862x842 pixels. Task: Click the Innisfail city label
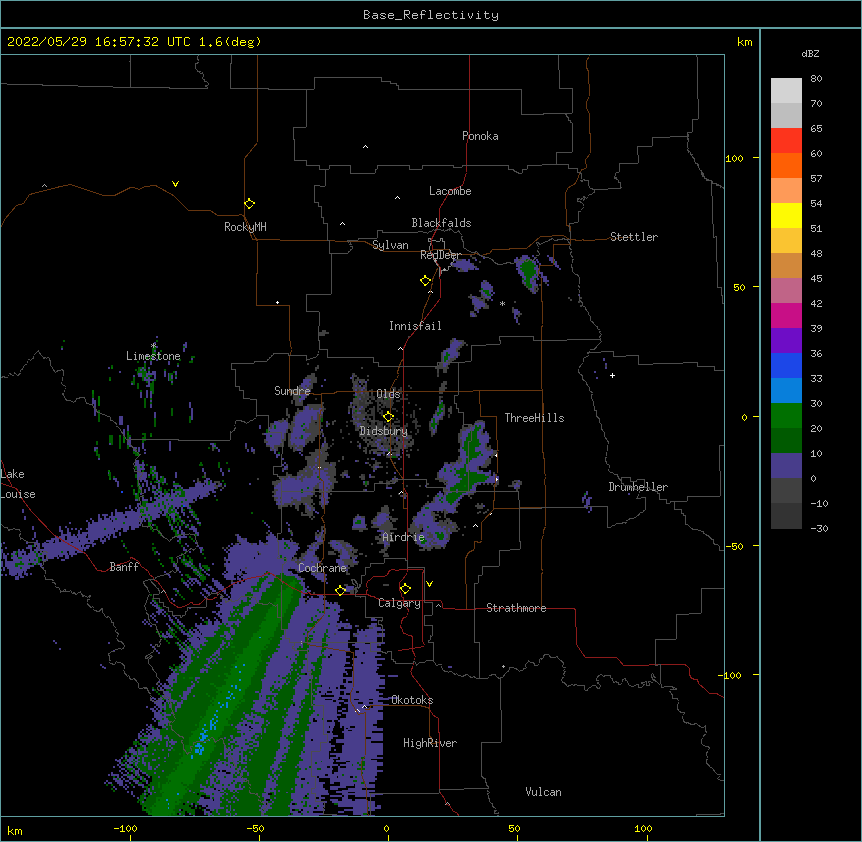415,326
